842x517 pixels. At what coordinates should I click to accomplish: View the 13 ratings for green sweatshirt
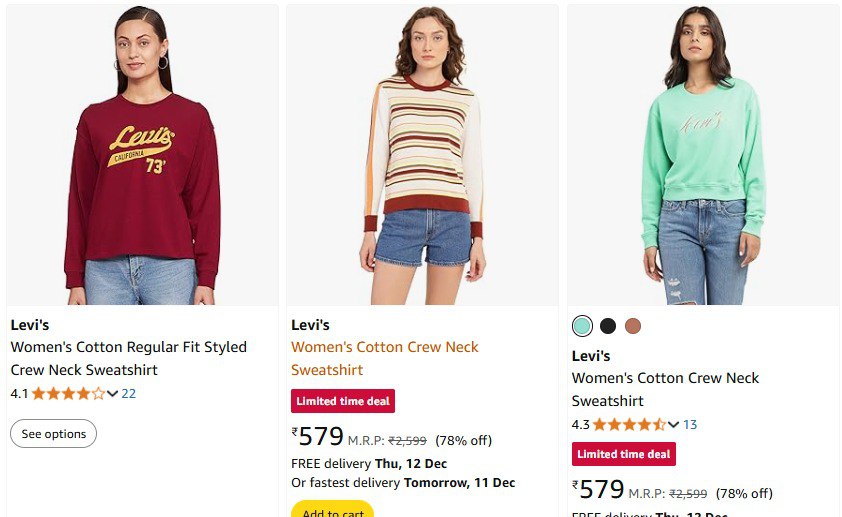coord(690,425)
